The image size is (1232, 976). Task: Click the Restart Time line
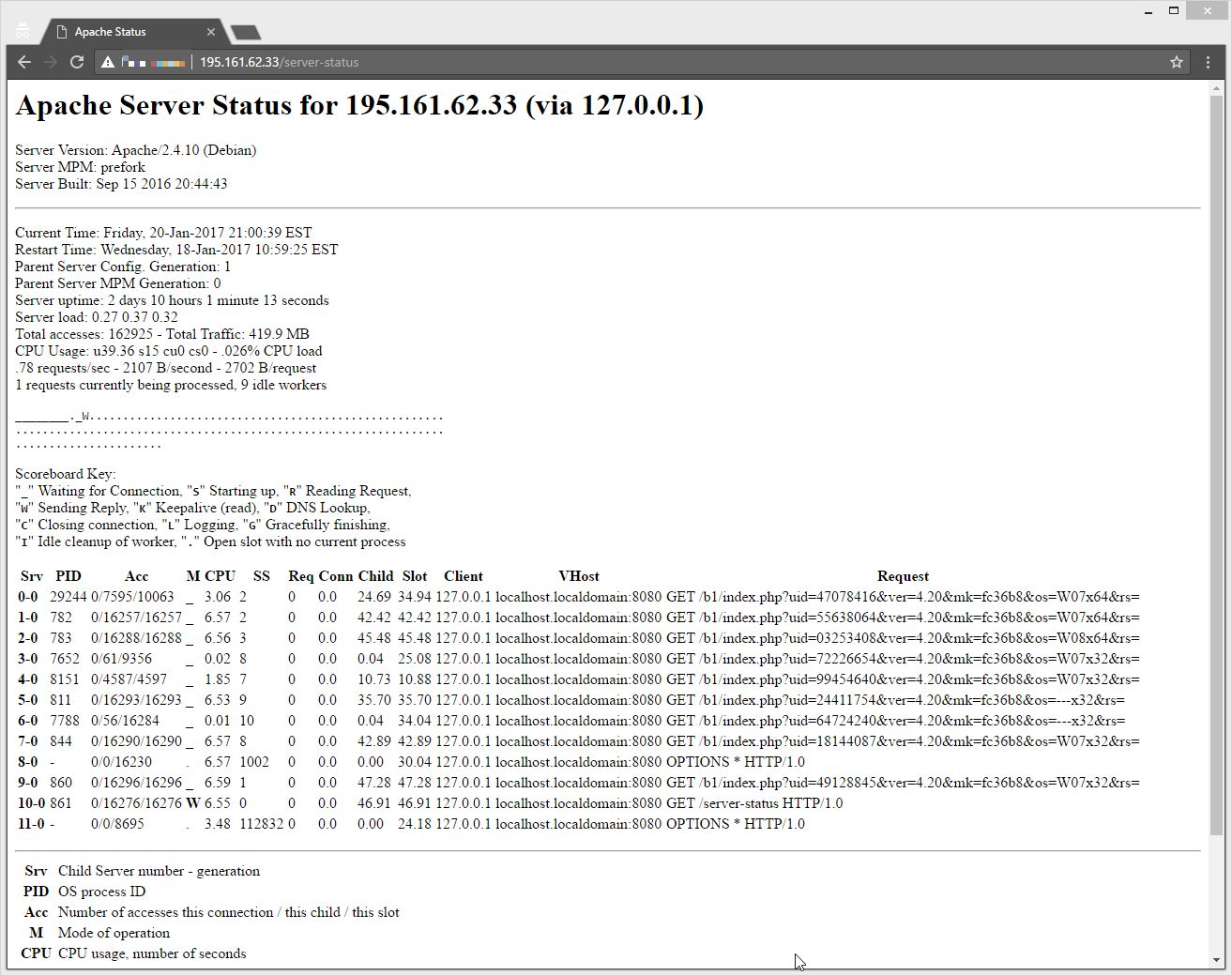[176, 250]
